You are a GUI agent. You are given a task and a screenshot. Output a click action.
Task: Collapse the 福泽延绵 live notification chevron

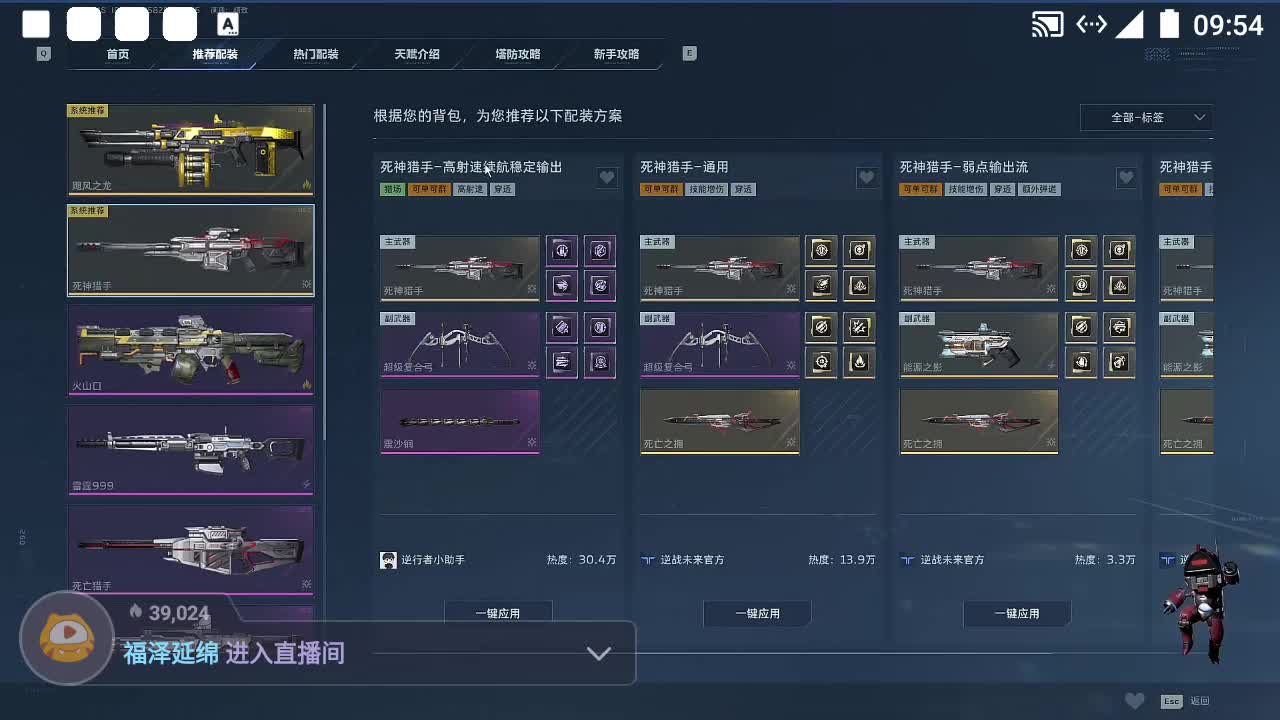[x=598, y=653]
